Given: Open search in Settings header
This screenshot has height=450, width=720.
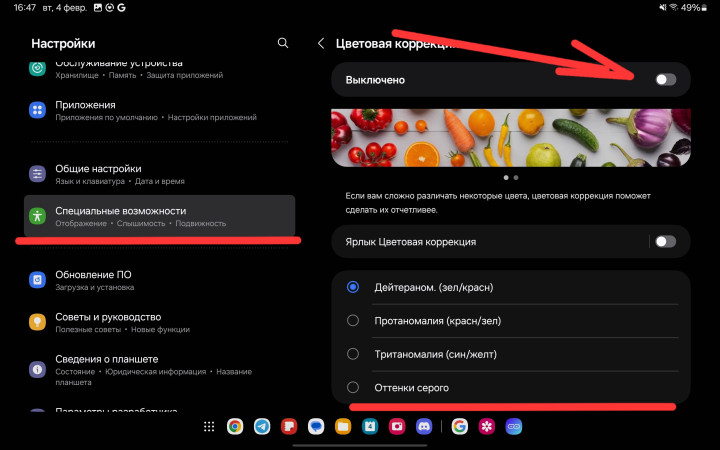Looking at the screenshot, I should (x=283, y=43).
